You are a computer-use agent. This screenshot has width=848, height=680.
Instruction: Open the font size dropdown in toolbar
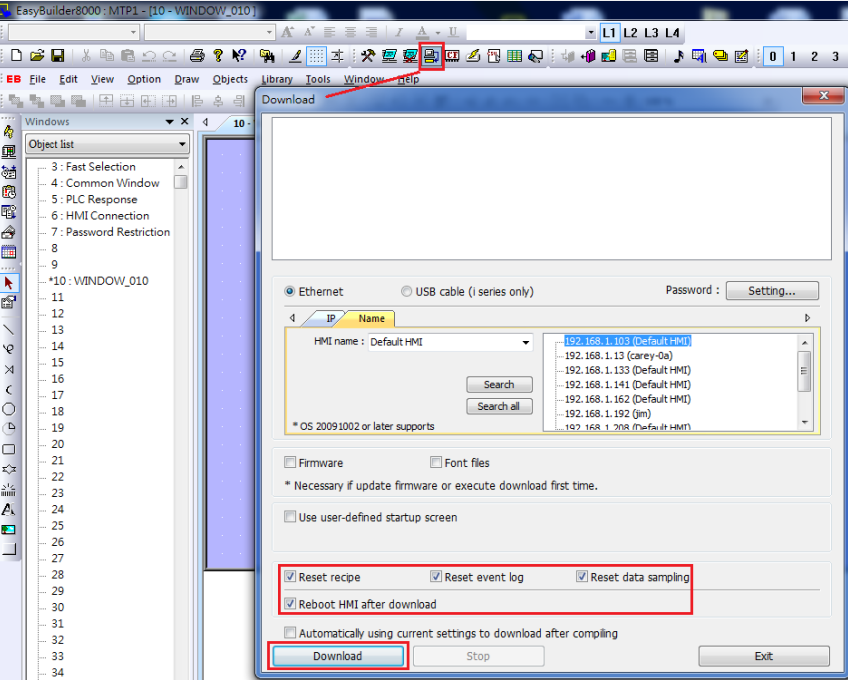269,32
